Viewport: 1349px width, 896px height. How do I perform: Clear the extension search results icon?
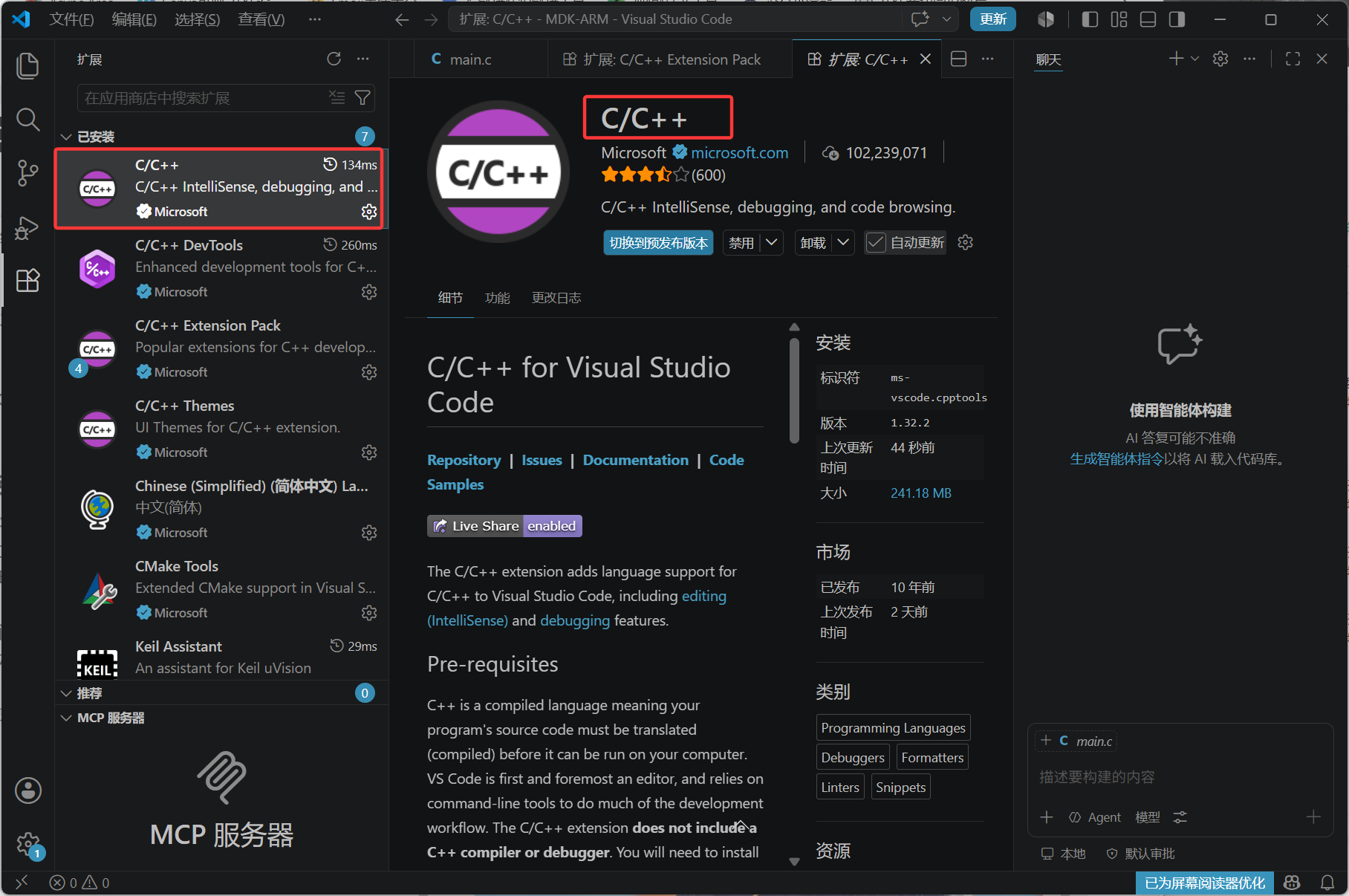click(x=337, y=97)
